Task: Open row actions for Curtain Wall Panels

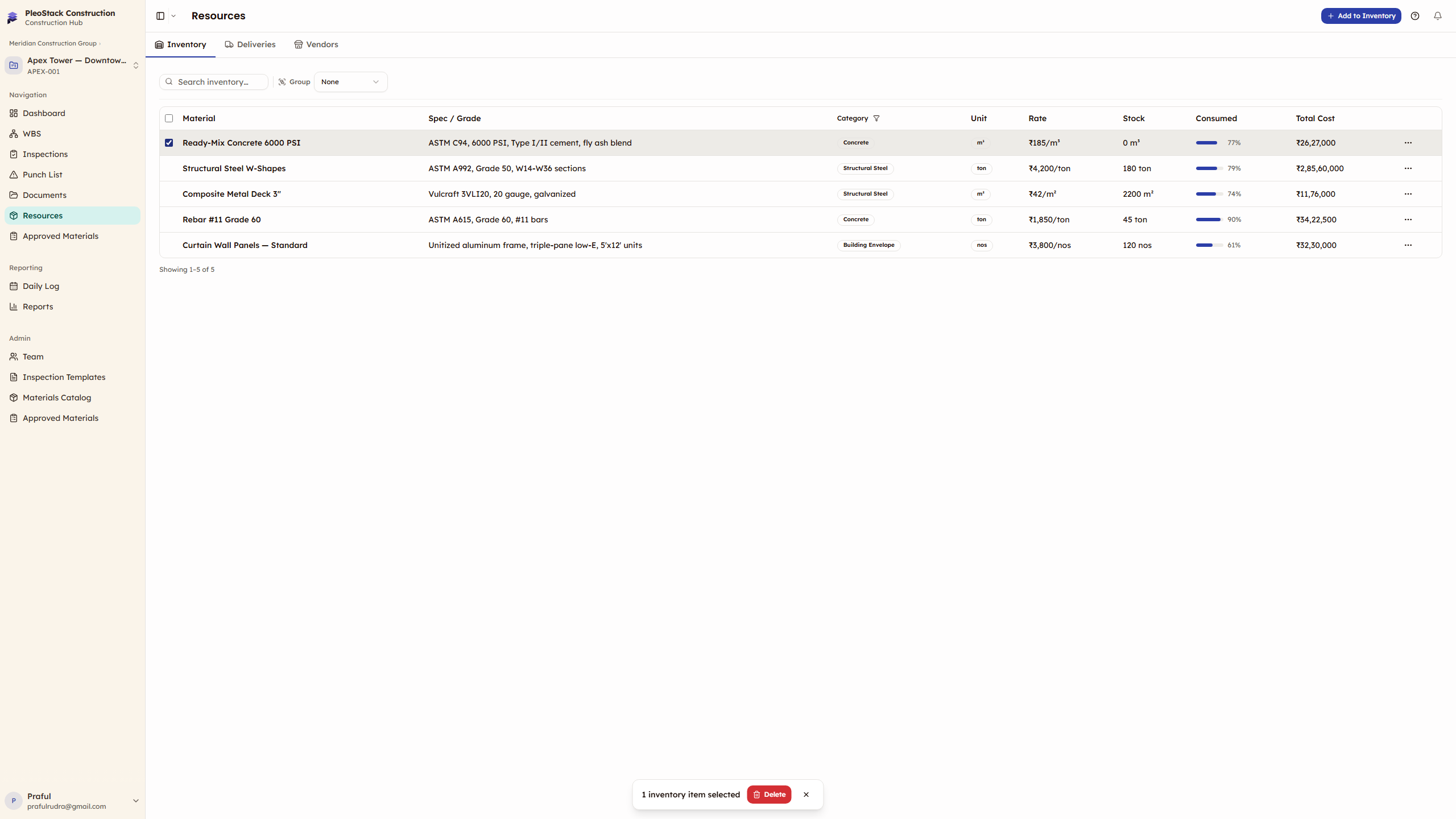Action: click(x=1408, y=245)
